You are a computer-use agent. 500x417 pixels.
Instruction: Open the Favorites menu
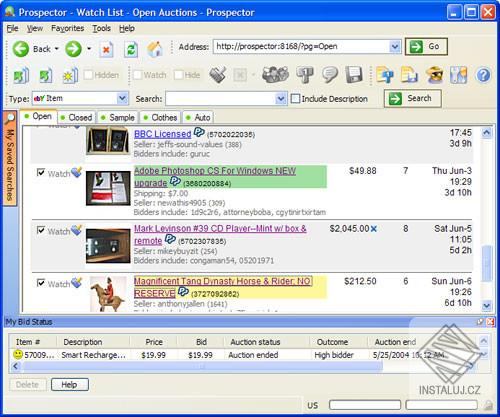tap(67, 28)
